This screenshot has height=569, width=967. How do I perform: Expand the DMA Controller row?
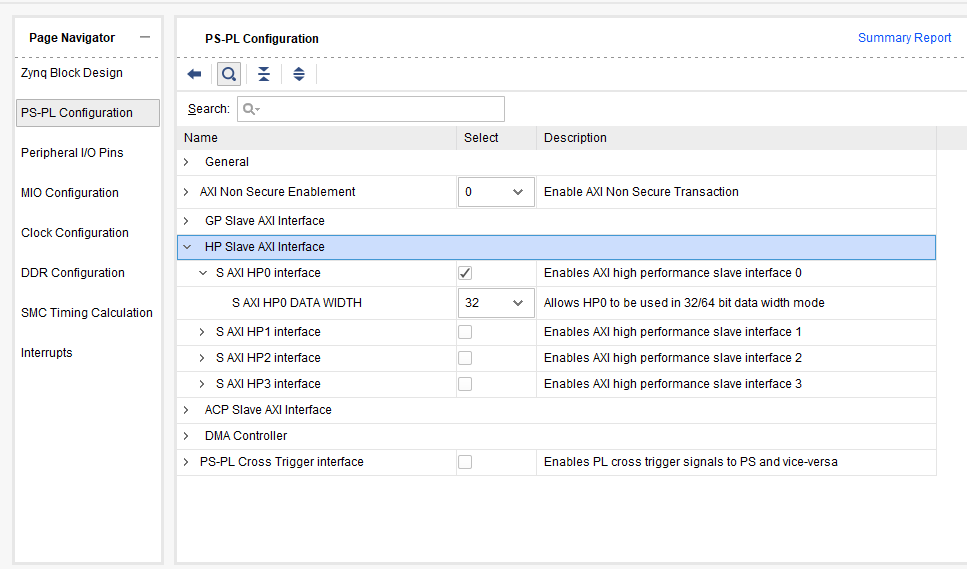pos(186,436)
